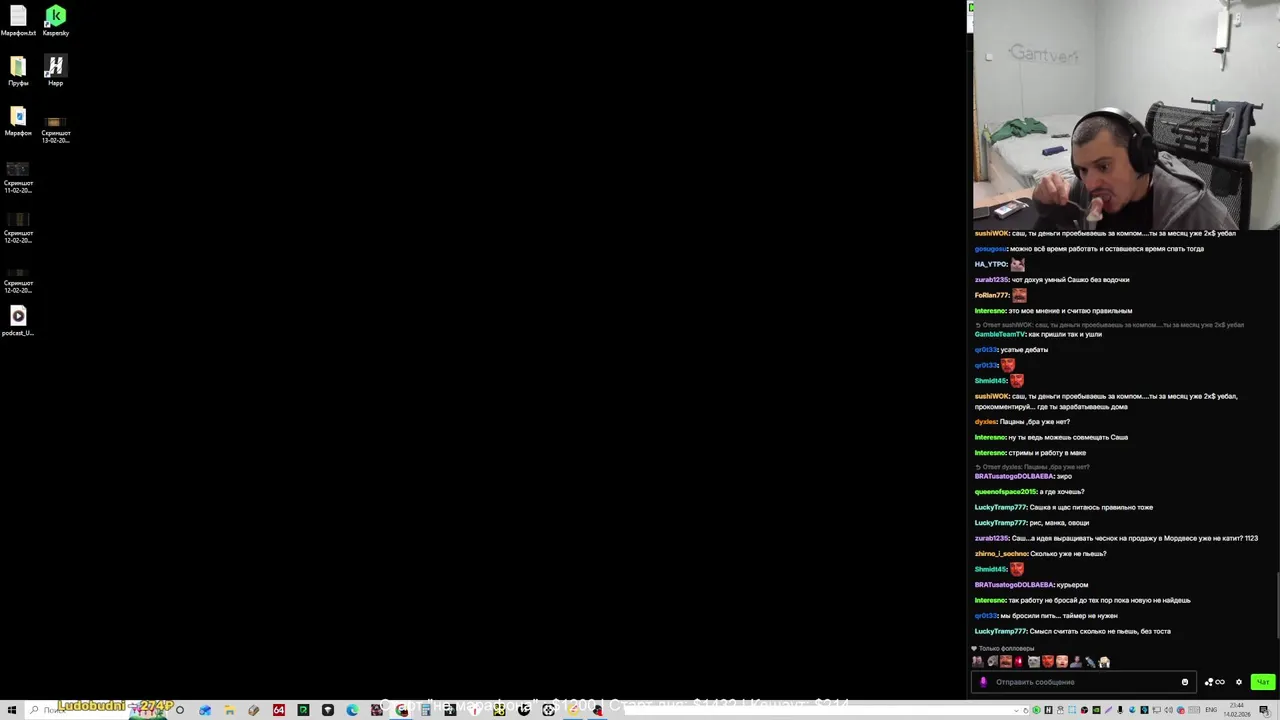This screenshot has height=720, width=1280.
Task: Open the podcast_U media file on desktop
Action: [x=18, y=320]
